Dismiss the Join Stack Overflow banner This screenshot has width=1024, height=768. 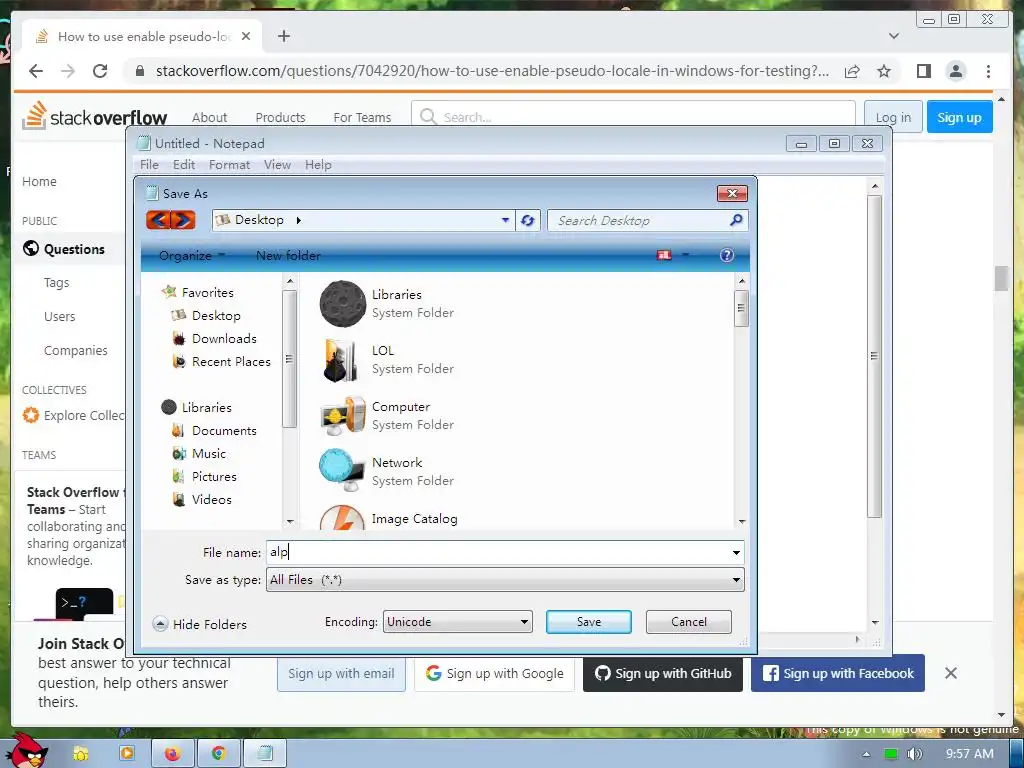point(951,673)
